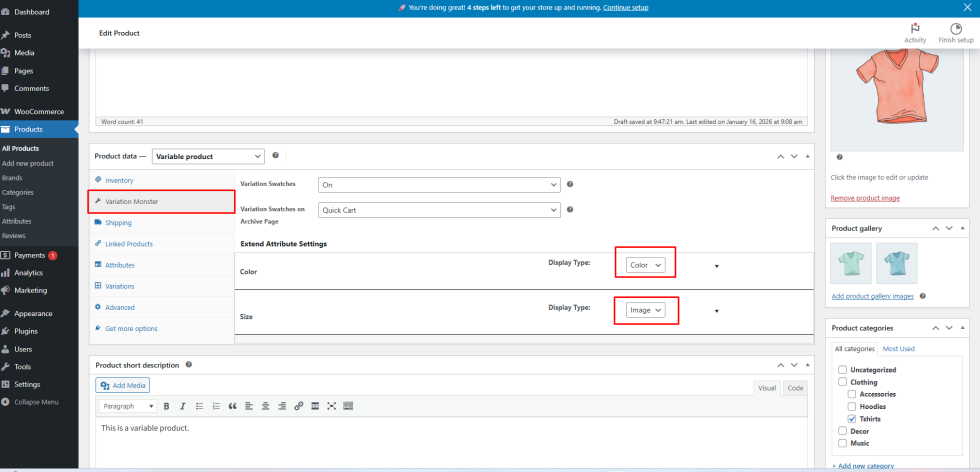Uncheck the Tshirts category checkbox
The image size is (980, 472).
pos(852,418)
